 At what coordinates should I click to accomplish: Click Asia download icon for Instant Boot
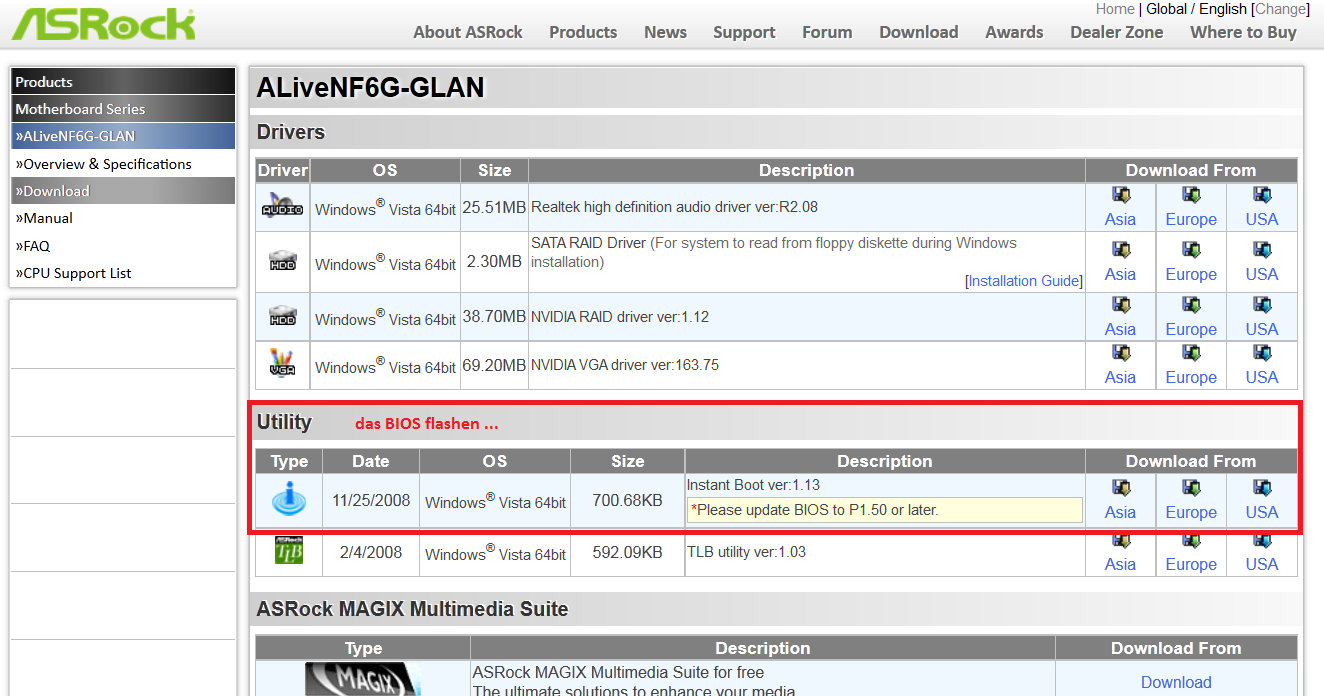[1120, 488]
